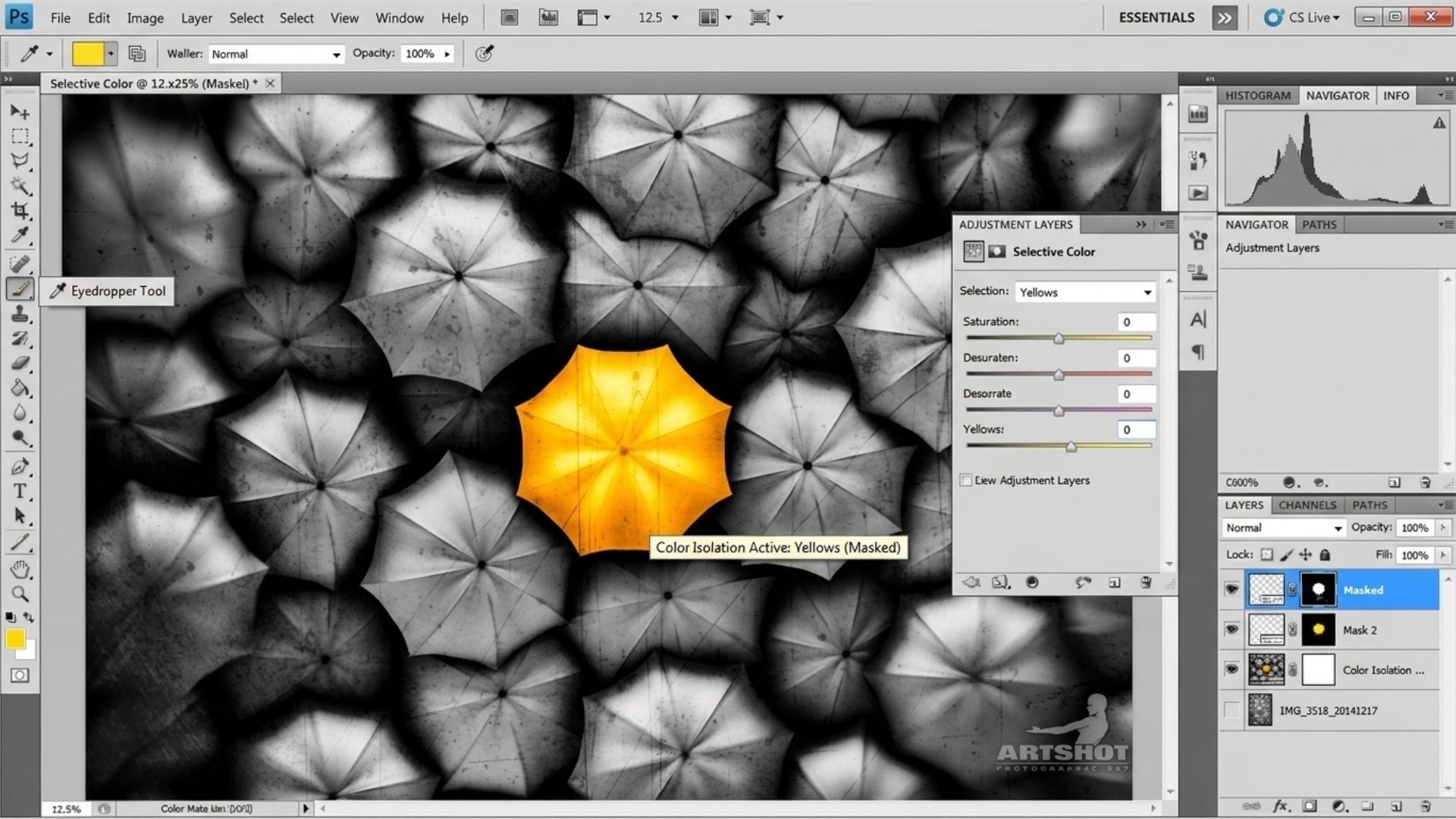Open the Image menu
The image size is (1456, 819).
pyautogui.click(x=145, y=17)
